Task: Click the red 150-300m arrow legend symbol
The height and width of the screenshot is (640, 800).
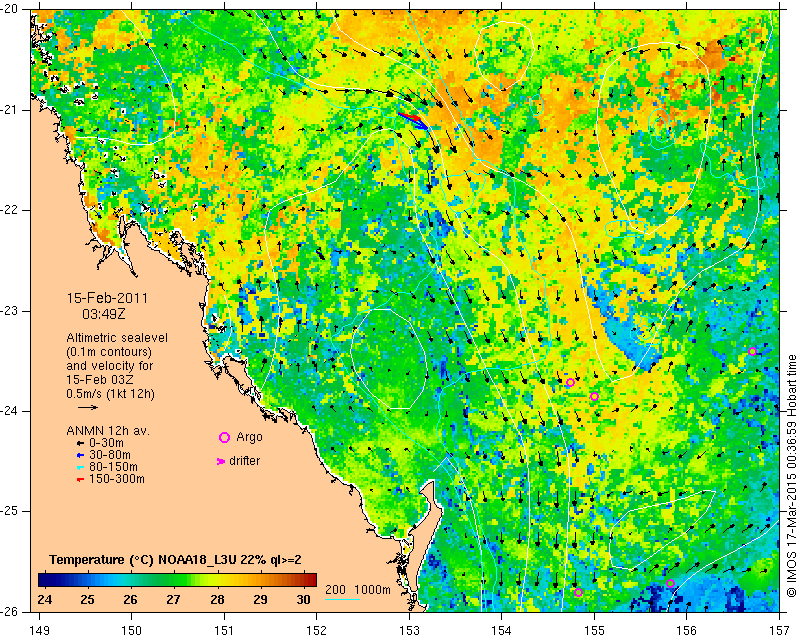Action: coord(80,479)
